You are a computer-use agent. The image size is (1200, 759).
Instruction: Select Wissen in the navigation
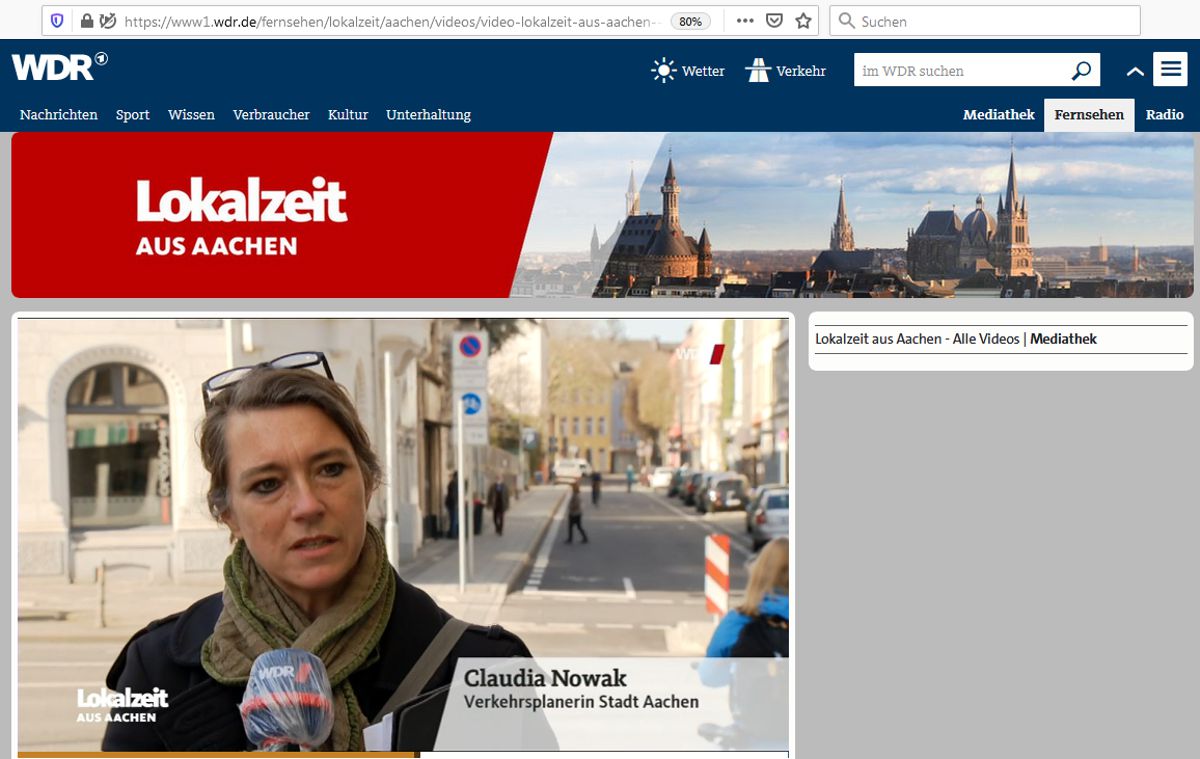(191, 115)
